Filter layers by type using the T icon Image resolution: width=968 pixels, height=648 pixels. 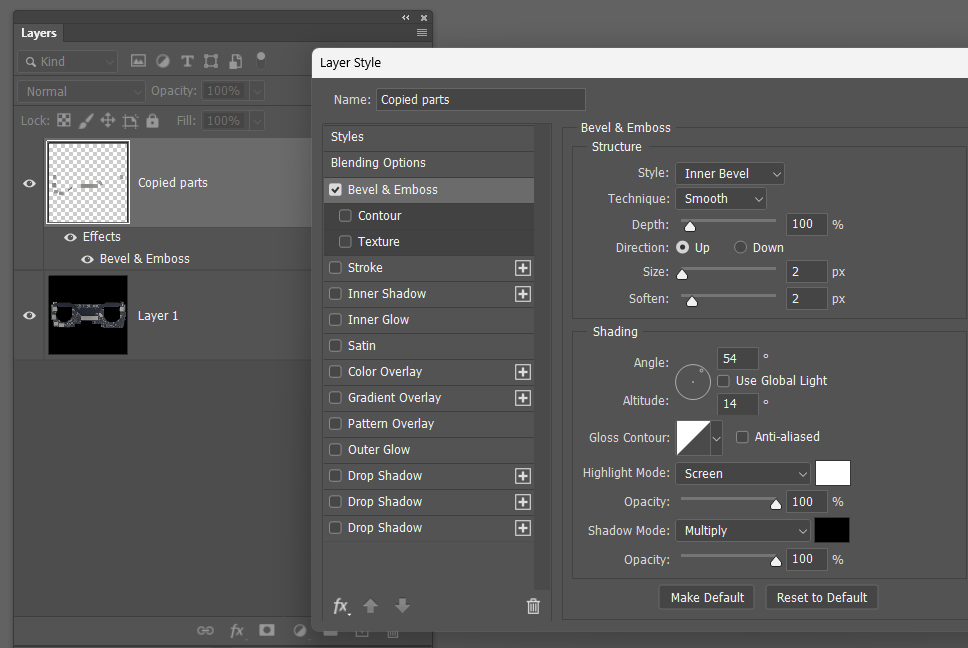pyautogui.click(x=187, y=61)
